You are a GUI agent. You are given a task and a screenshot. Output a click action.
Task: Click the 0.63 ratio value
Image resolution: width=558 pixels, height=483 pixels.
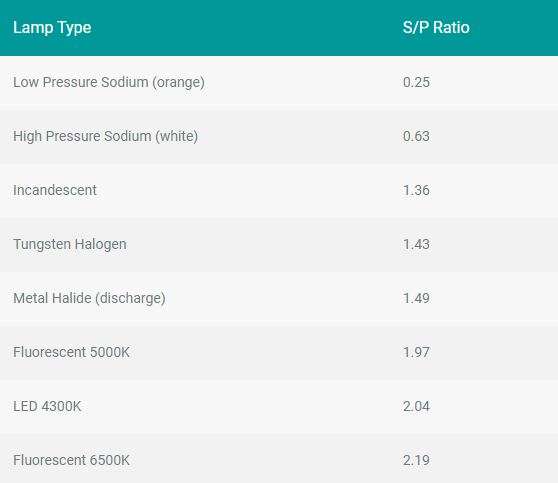[416, 136]
